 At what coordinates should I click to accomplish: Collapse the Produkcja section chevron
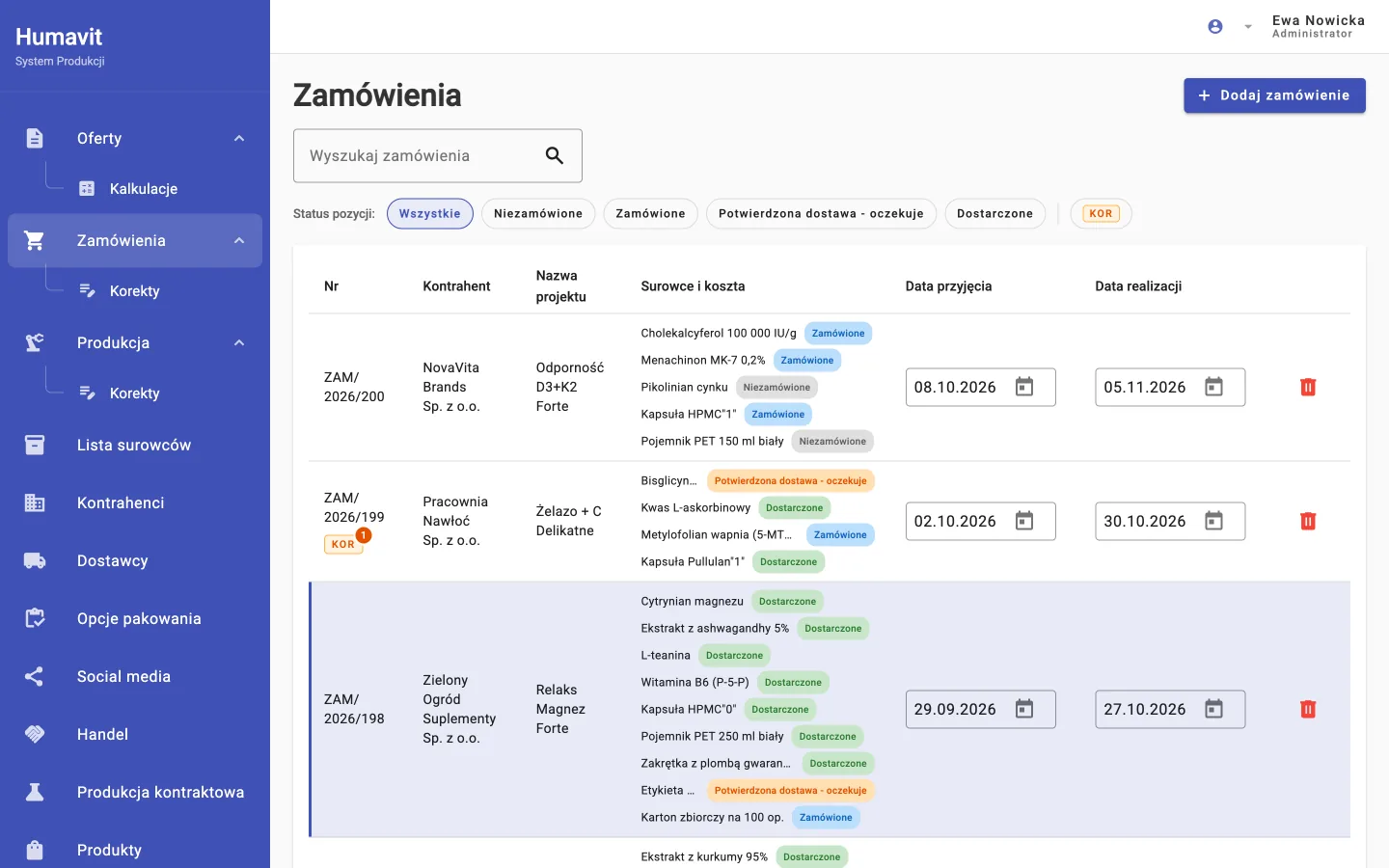pyautogui.click(x=239, y=342)
